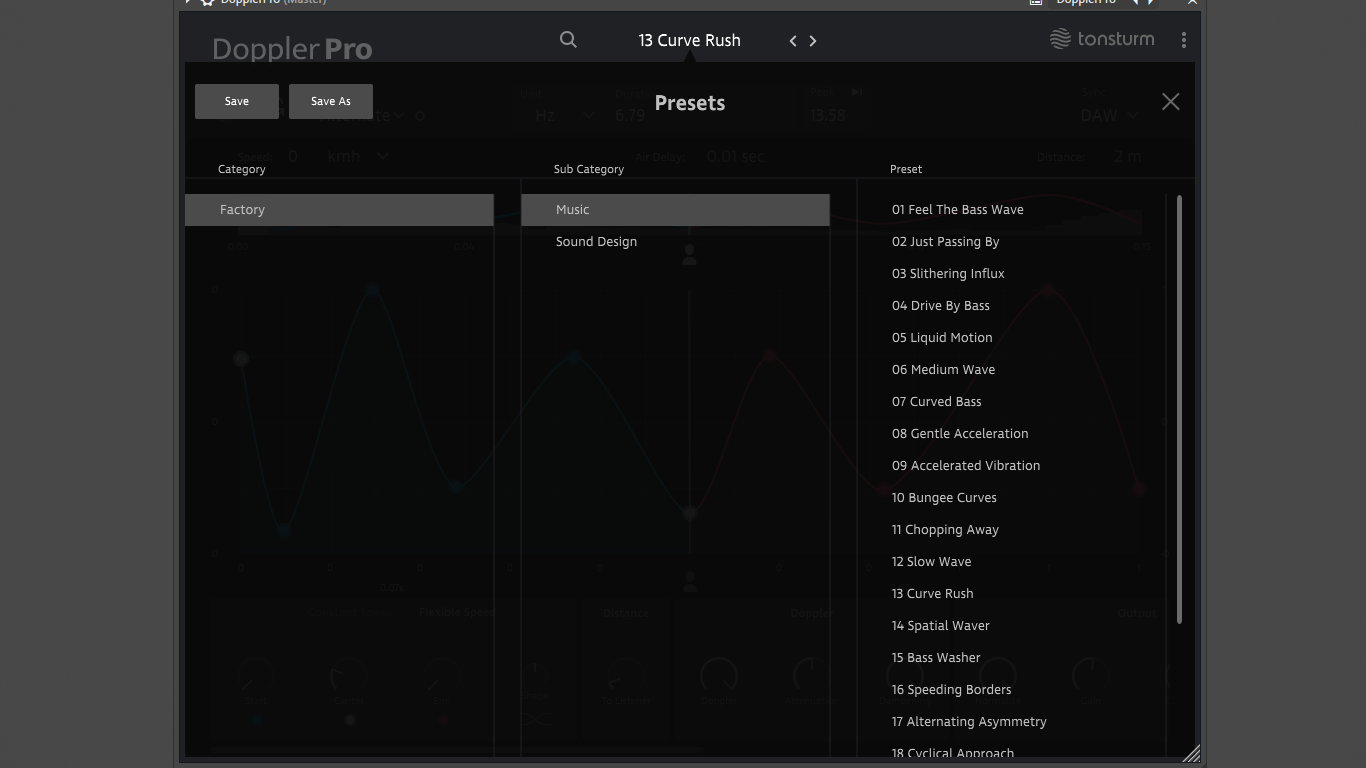Screen dimensions: 1366x768
Task: Load preset 14 Spatial Waver
Action: (x=941, y=626)
